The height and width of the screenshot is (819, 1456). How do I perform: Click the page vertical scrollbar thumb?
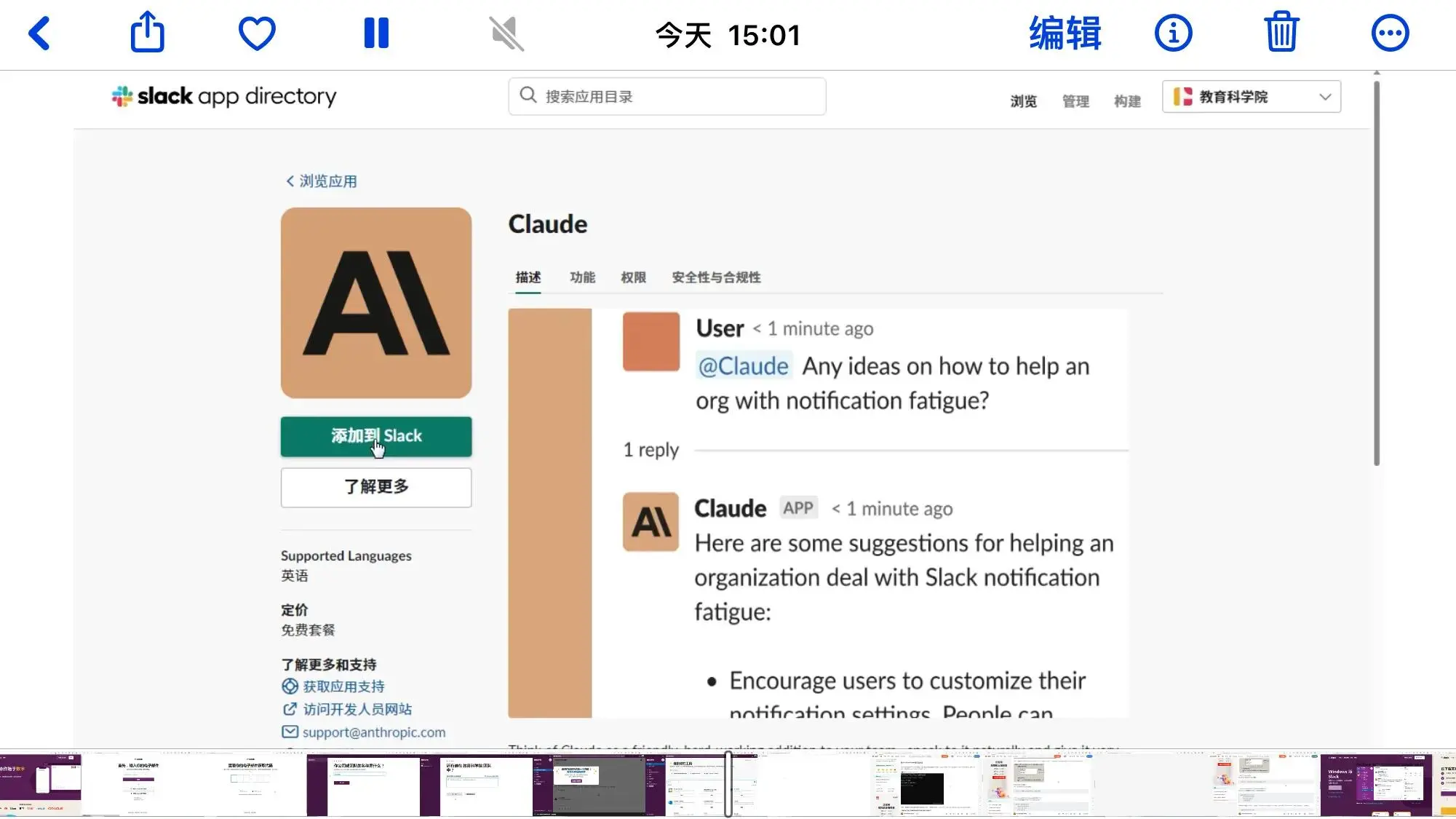point(1376,273)
